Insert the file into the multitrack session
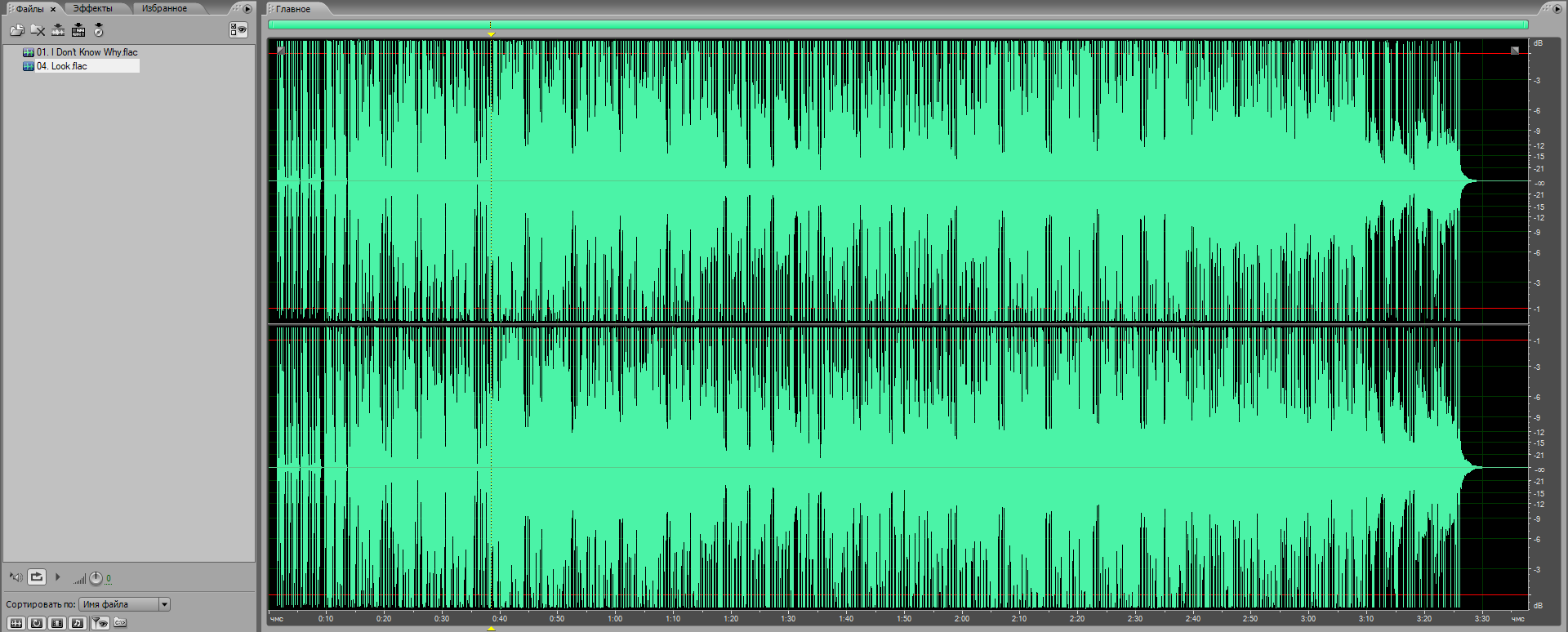Image resolution: width=1568 pixels, height=632 pixels. [78, 30]
